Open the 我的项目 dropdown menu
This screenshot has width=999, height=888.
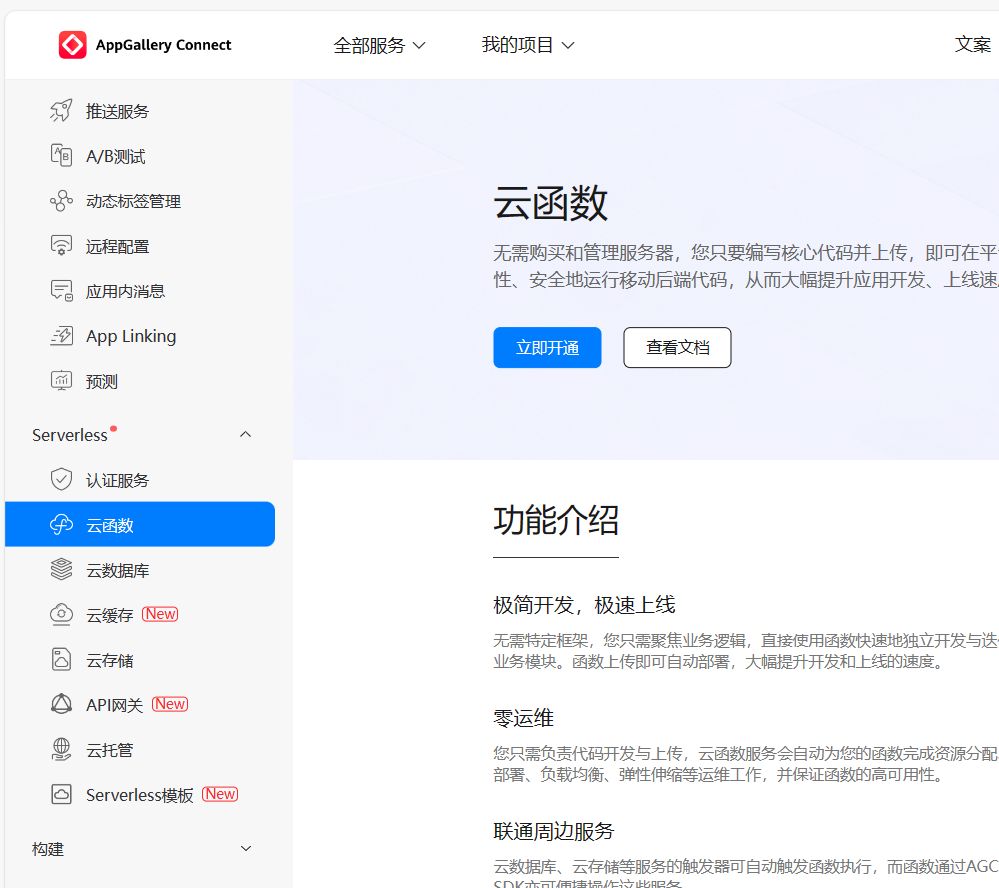point(528,45)
